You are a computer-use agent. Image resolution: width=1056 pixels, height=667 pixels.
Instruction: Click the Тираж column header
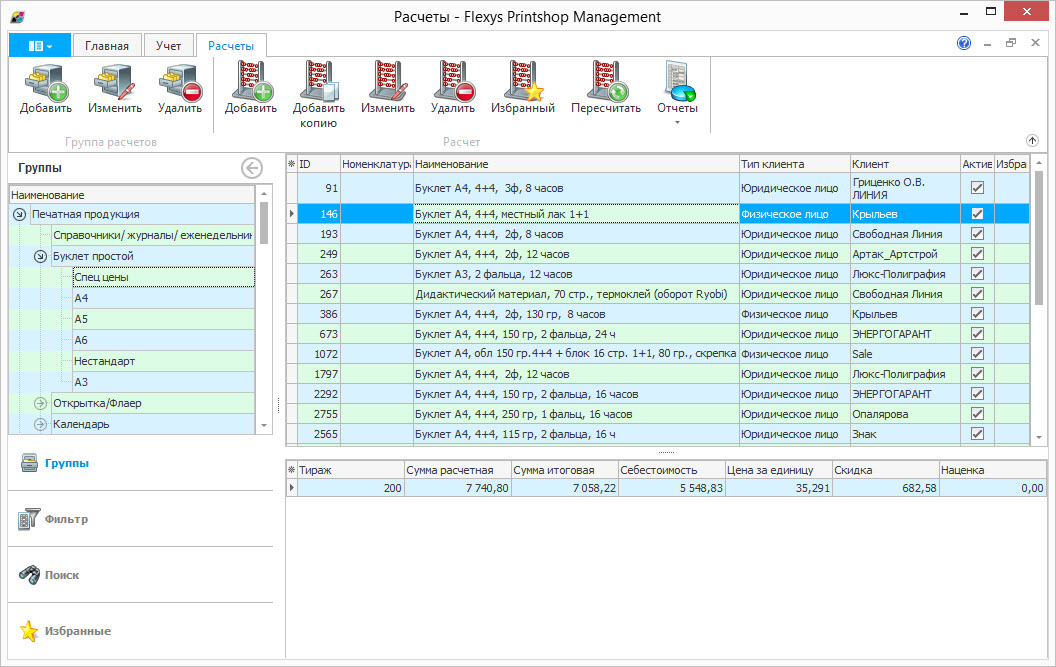[350, 470]
